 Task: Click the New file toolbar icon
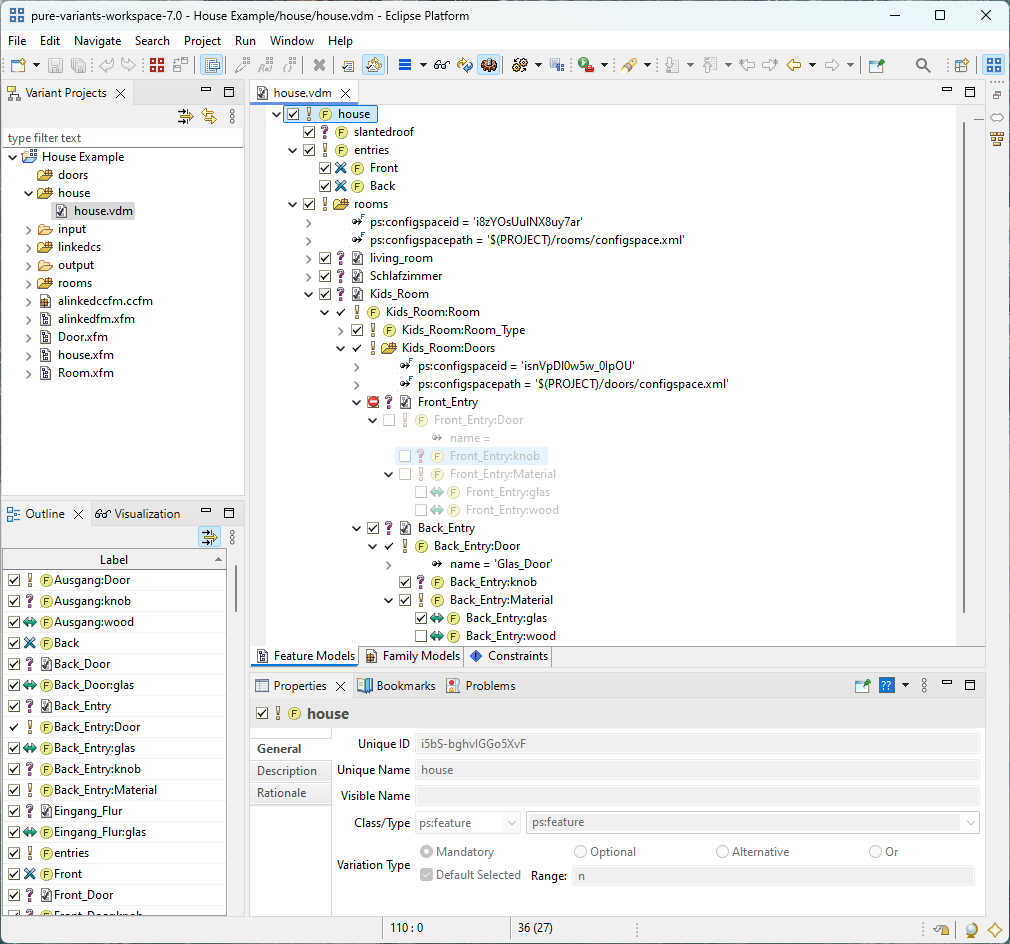click(18, 65)
